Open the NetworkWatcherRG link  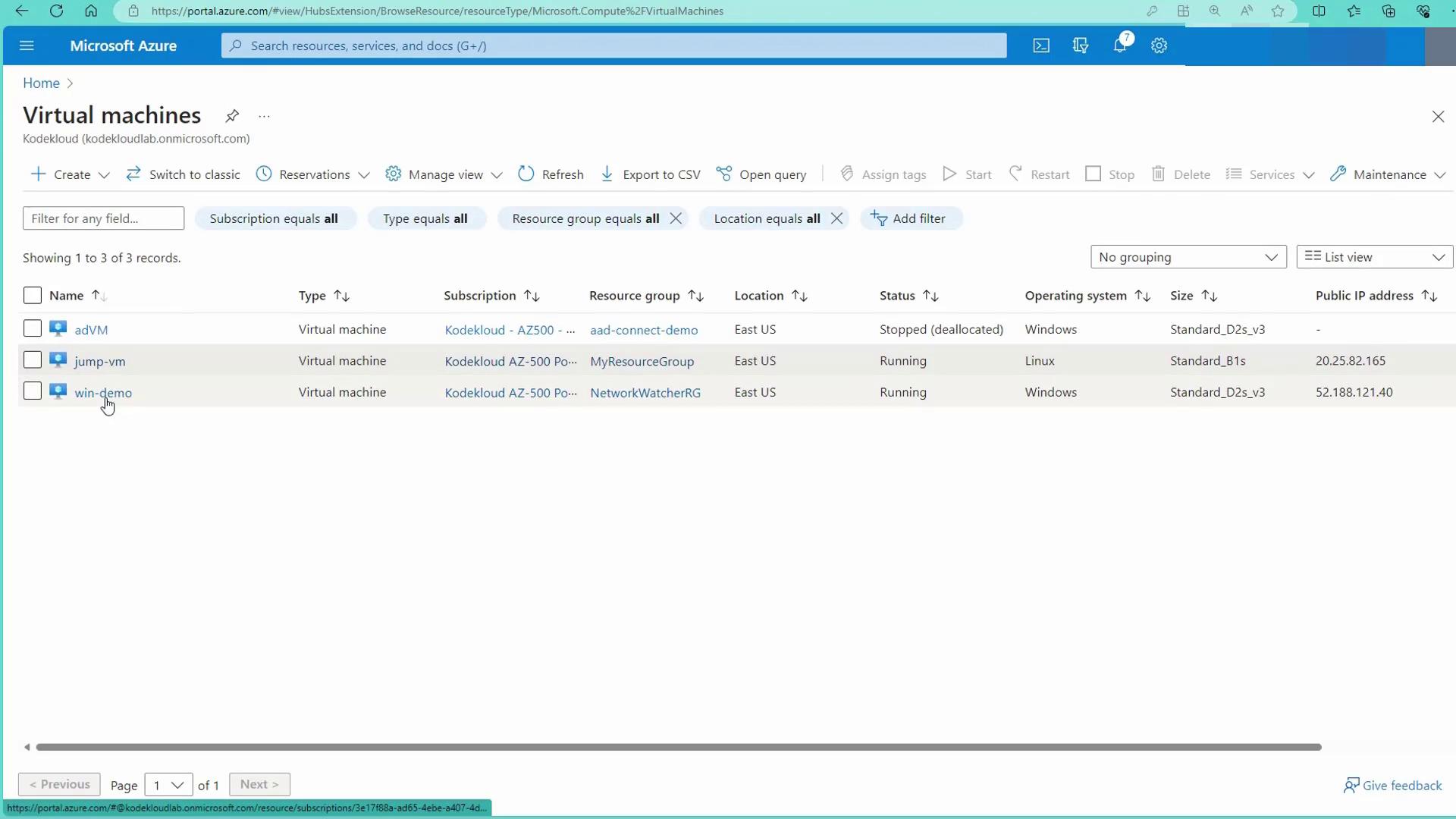click(x=645, y=393)
